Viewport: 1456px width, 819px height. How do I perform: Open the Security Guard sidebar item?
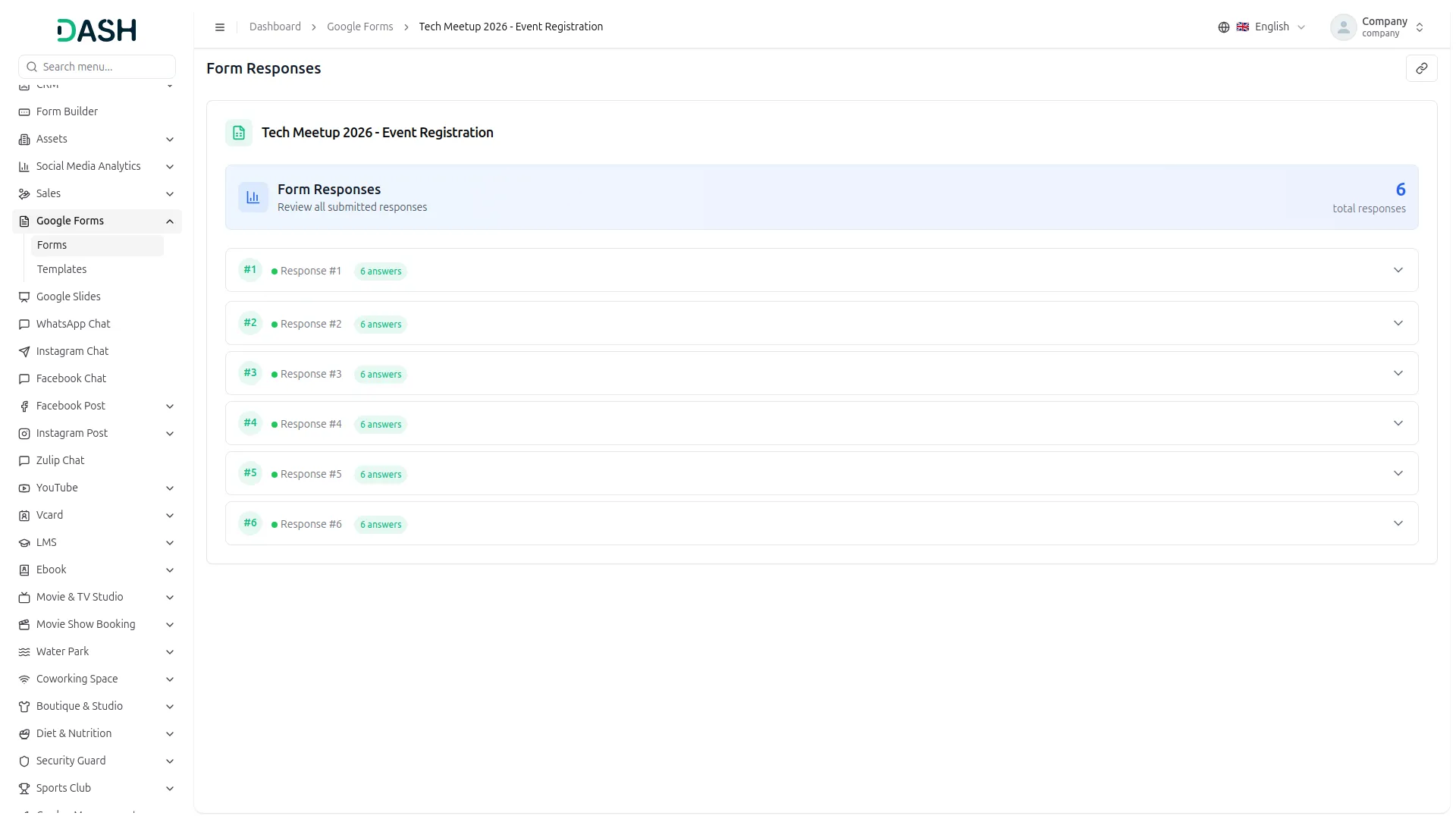97,761
